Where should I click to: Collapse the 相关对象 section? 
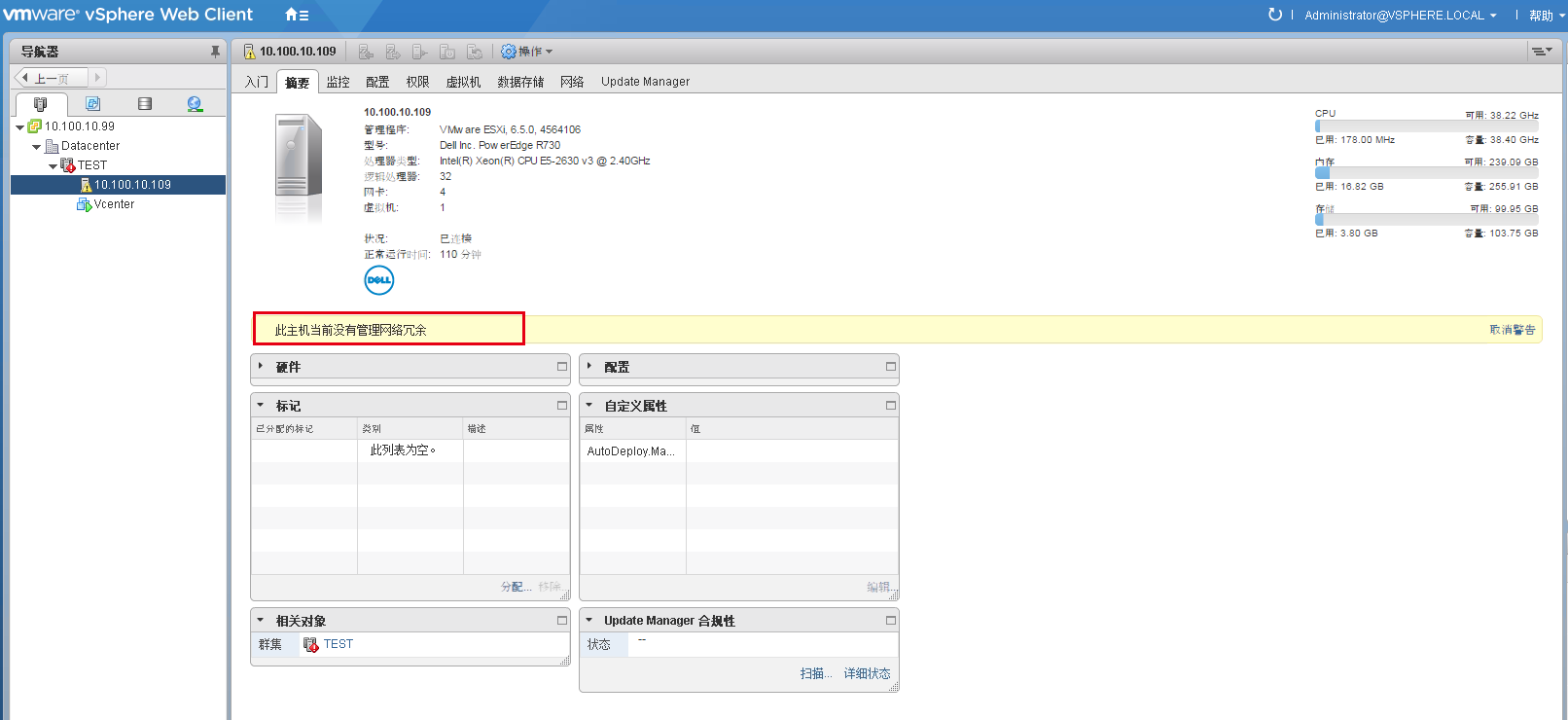(x=261, y=621)
